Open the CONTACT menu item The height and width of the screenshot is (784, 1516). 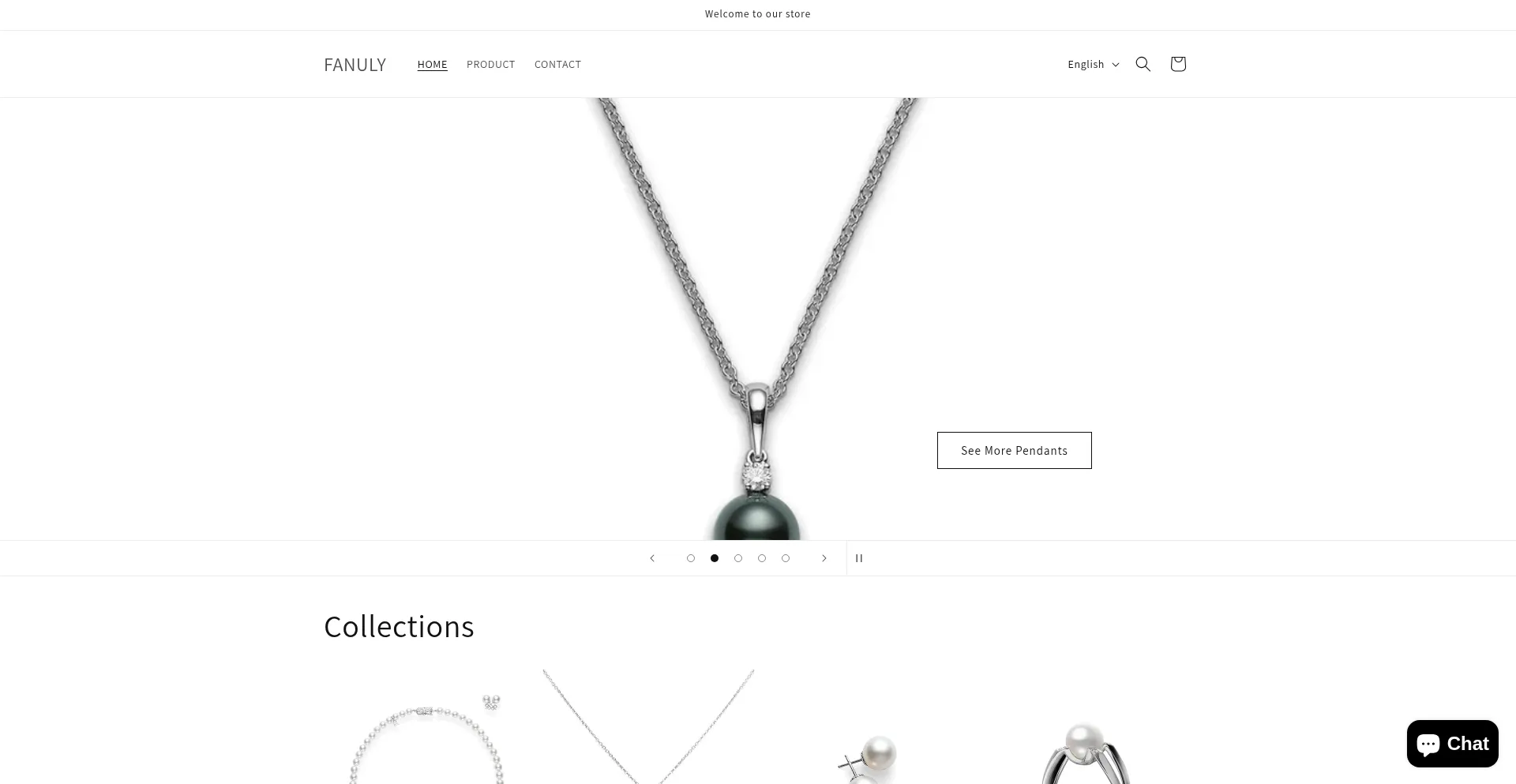pyautogui.click(x=557, y=64)
